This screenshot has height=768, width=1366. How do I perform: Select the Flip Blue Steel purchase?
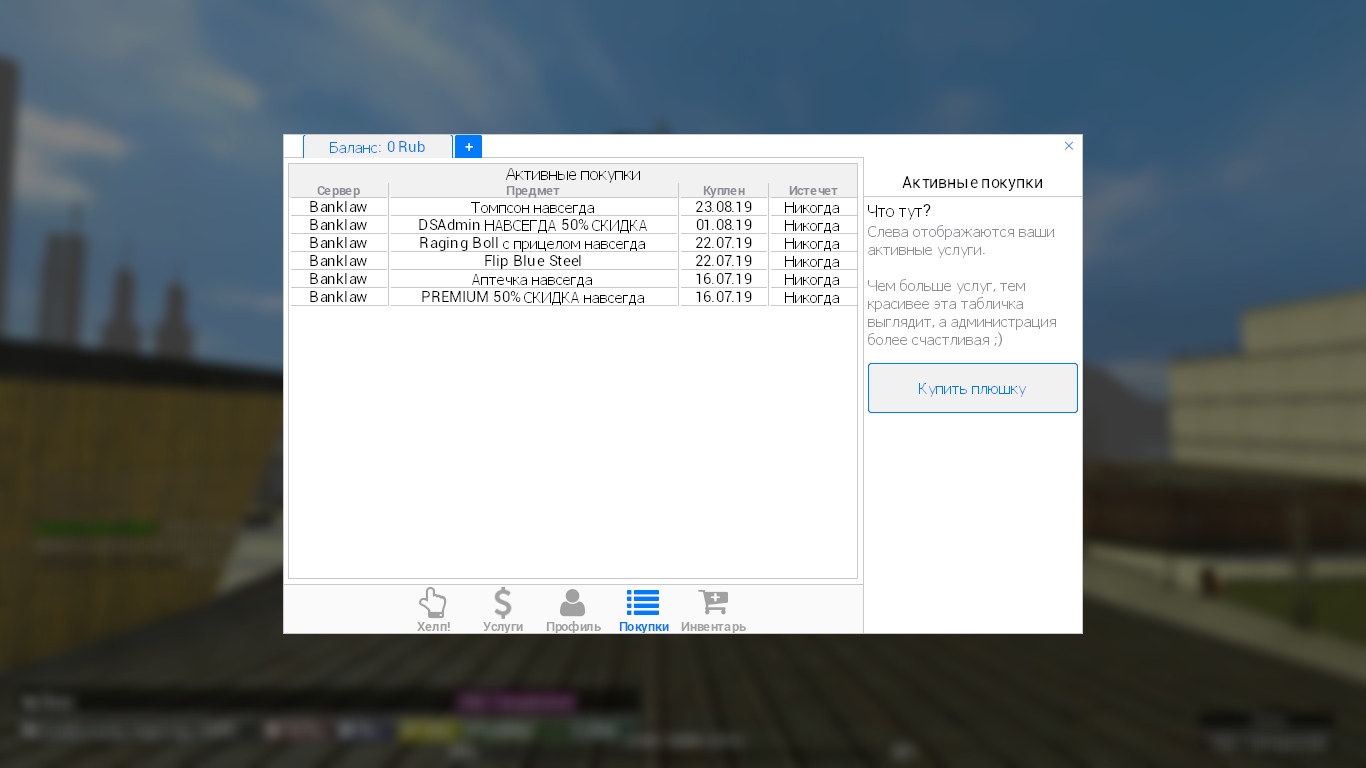533,262
